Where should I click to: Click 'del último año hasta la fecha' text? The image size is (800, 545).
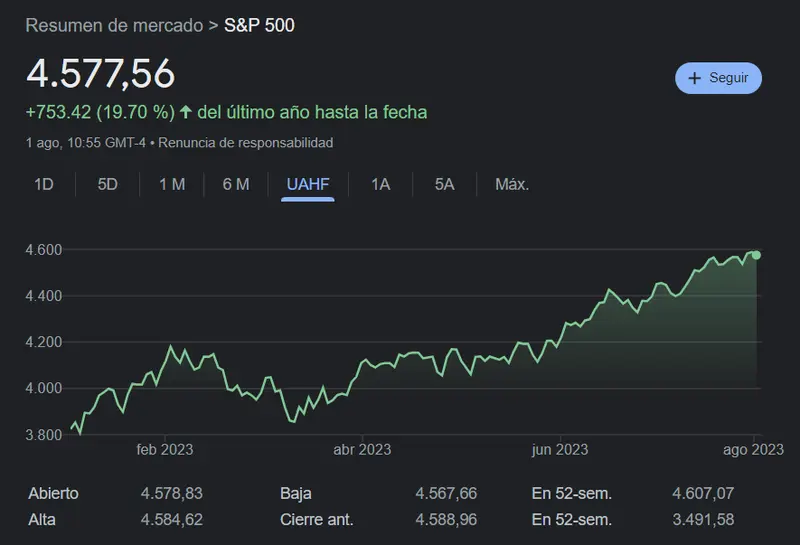click(312, 112)
